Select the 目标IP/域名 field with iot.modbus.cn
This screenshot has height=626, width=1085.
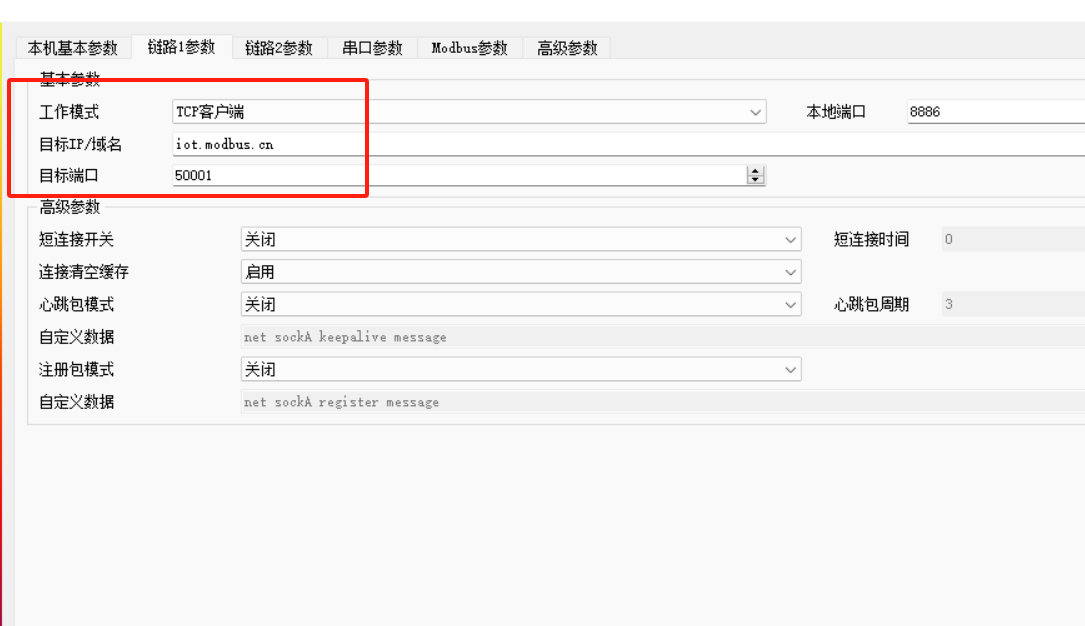coord(400,143)
